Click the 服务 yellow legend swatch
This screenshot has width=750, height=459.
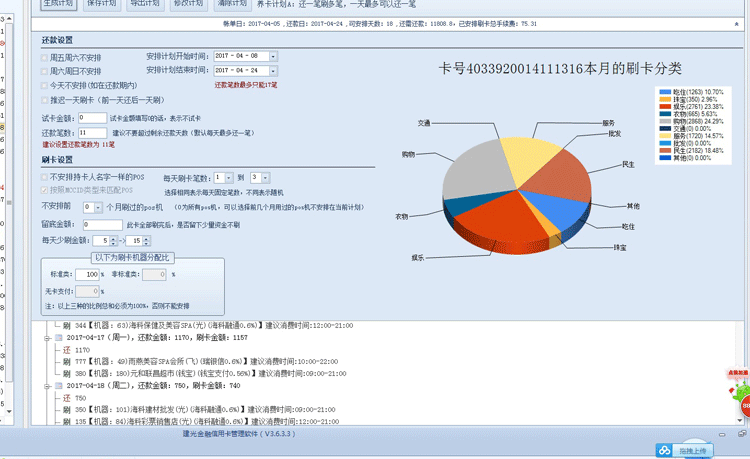pyautogui.click(x=665, y=136)
